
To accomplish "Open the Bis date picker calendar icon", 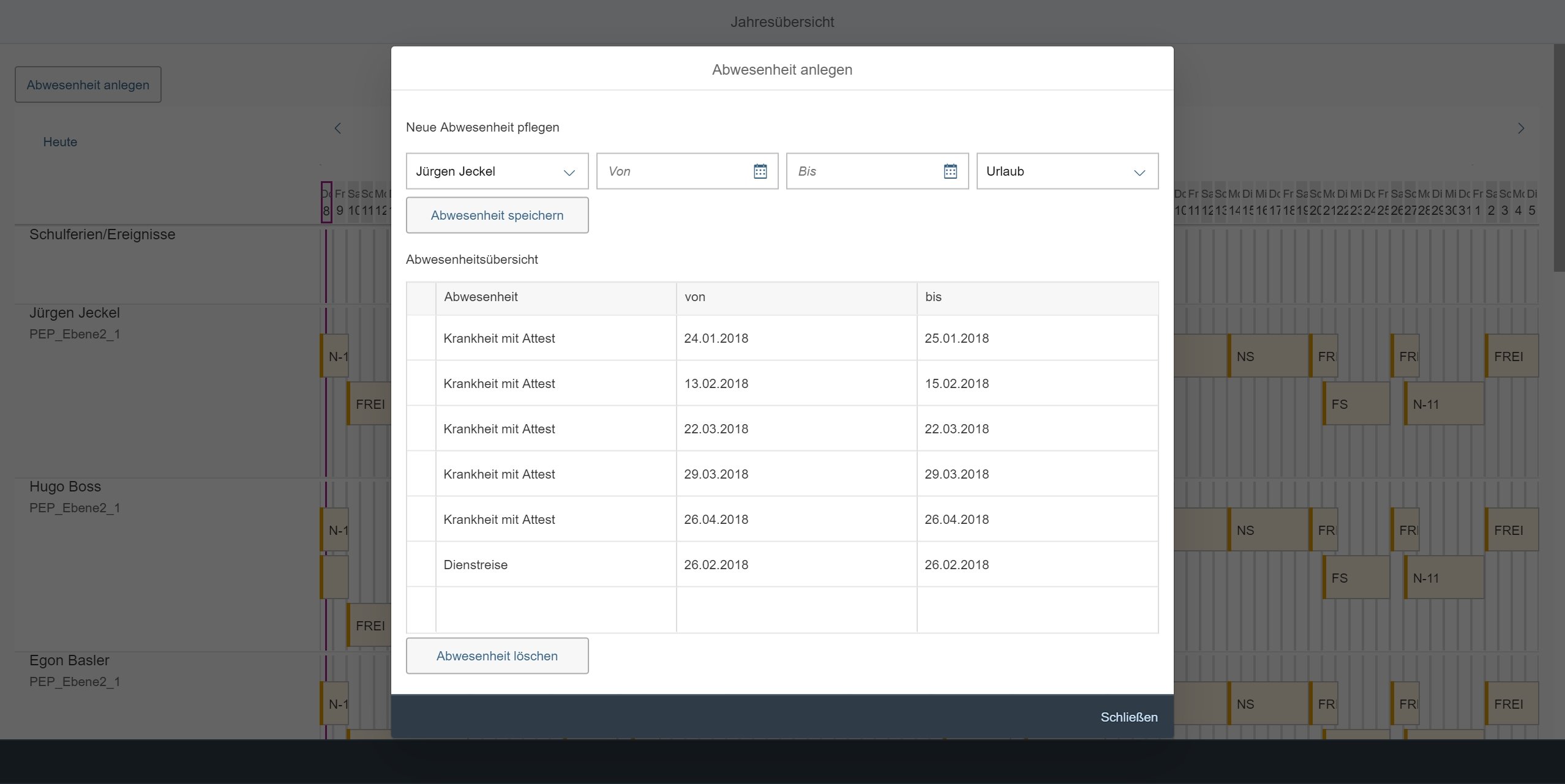I will pos(950,171).
